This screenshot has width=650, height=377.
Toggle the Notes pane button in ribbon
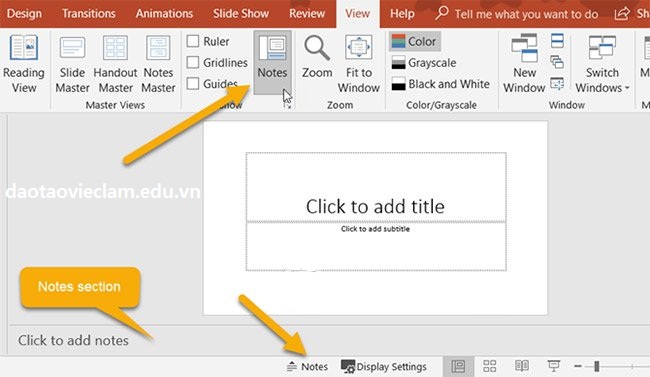(x=272, y=62)
